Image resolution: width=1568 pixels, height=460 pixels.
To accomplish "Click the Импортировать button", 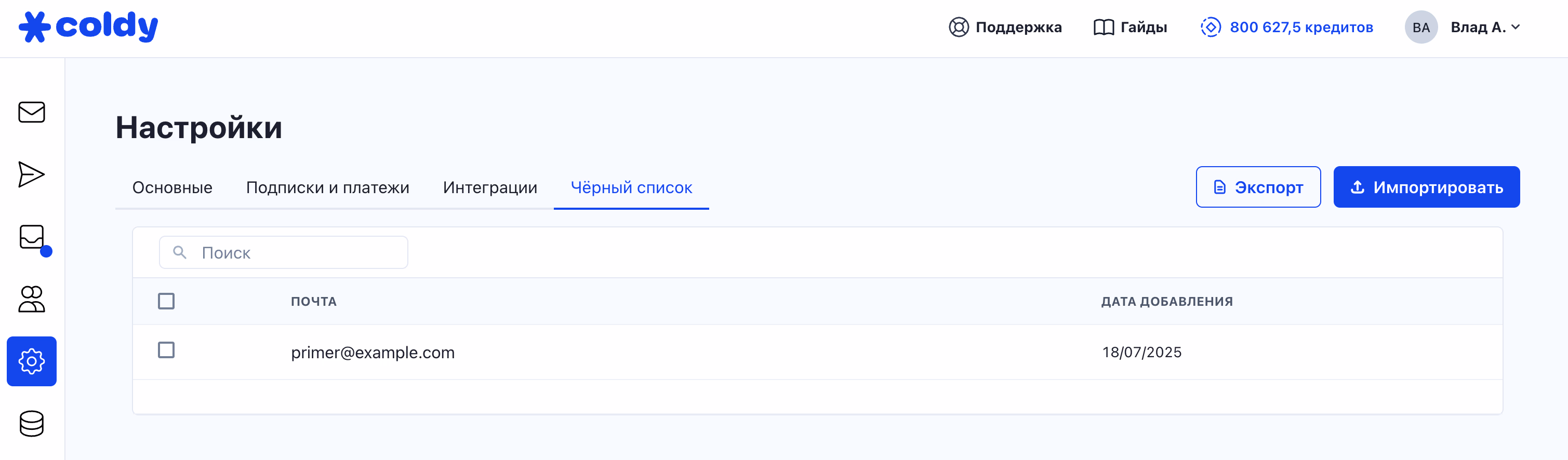I will [1426, 187].
